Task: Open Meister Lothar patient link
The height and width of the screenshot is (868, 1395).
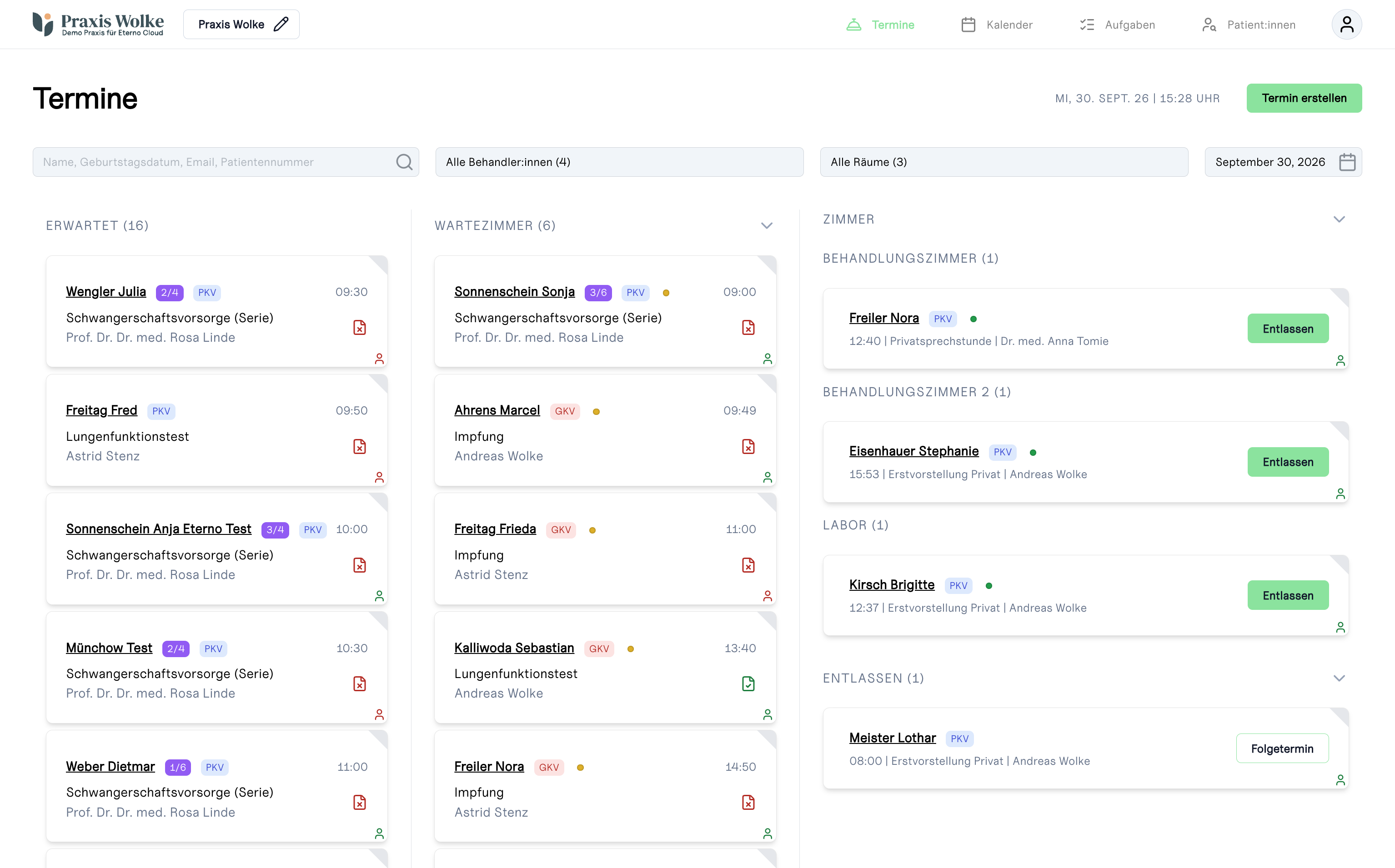Action: 892,738
